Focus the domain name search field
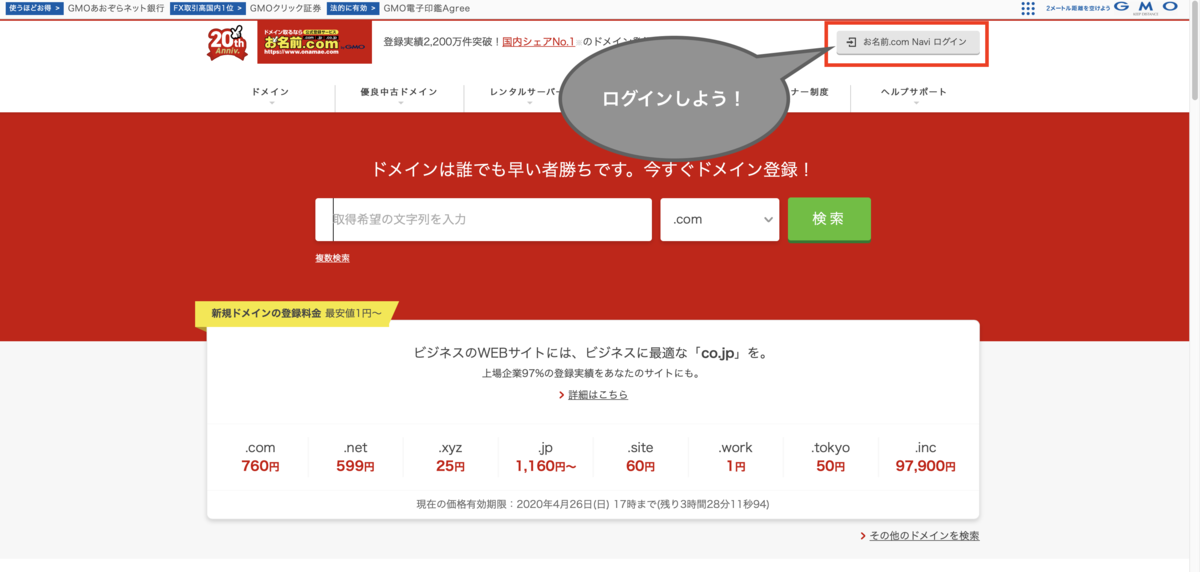The height and width of the screenshot is (572, 1200). click(x=484, y=219)
